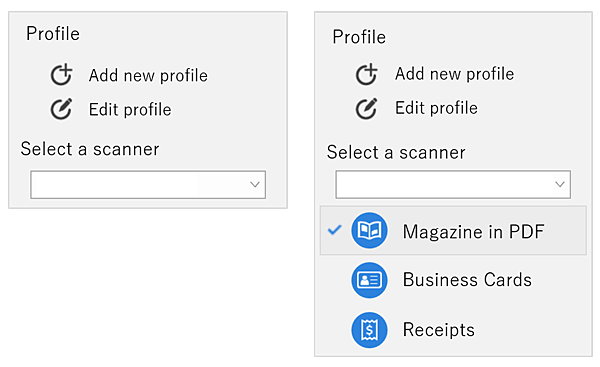Click Add new profile text in right panel
This screenshot has height=367, width=600.
[455, 74]
